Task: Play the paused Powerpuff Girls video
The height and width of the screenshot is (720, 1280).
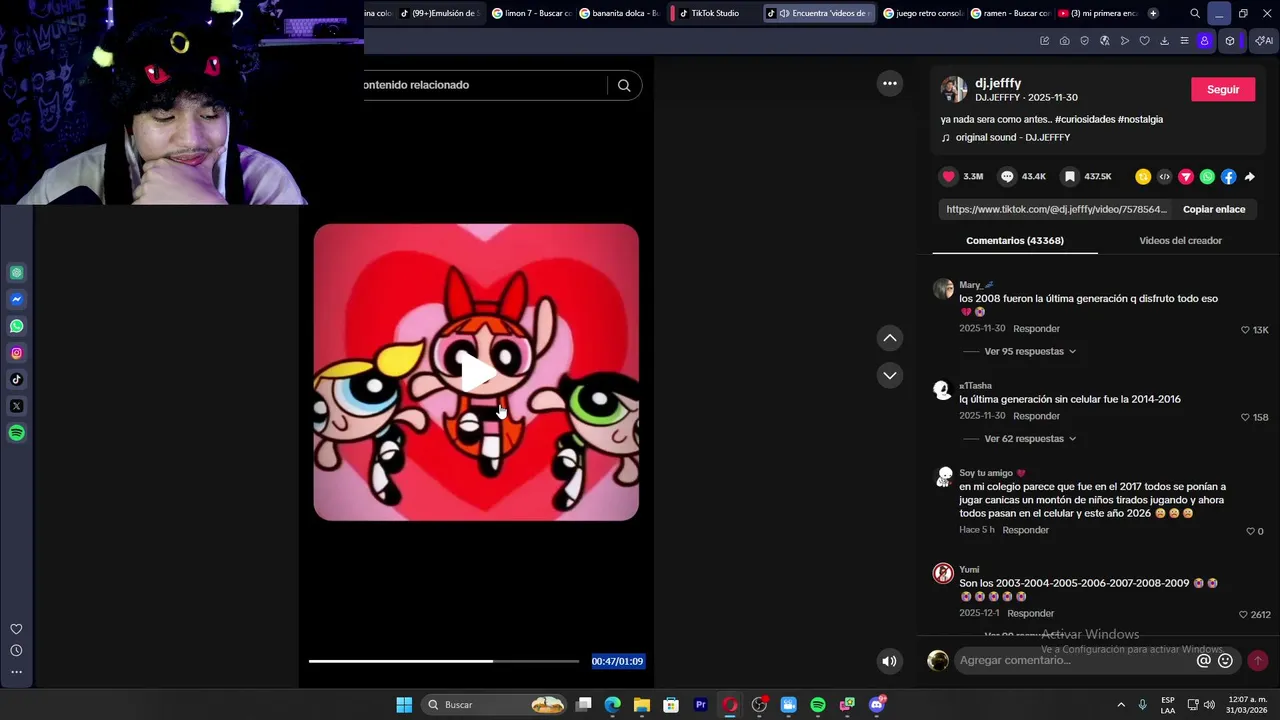Action: (477, 371)
